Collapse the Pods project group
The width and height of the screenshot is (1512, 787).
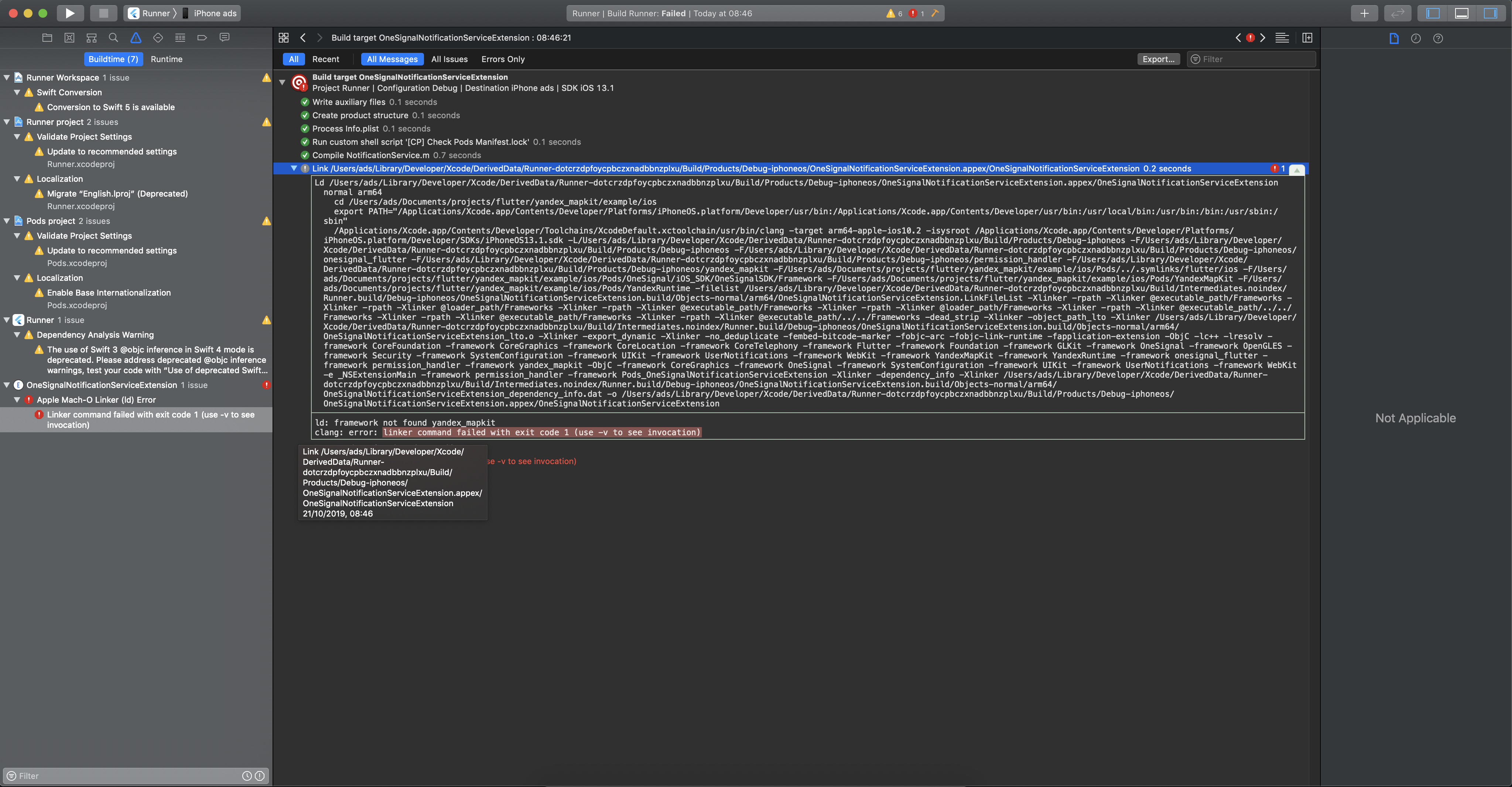pyautogui.click(x=6, y=221)
